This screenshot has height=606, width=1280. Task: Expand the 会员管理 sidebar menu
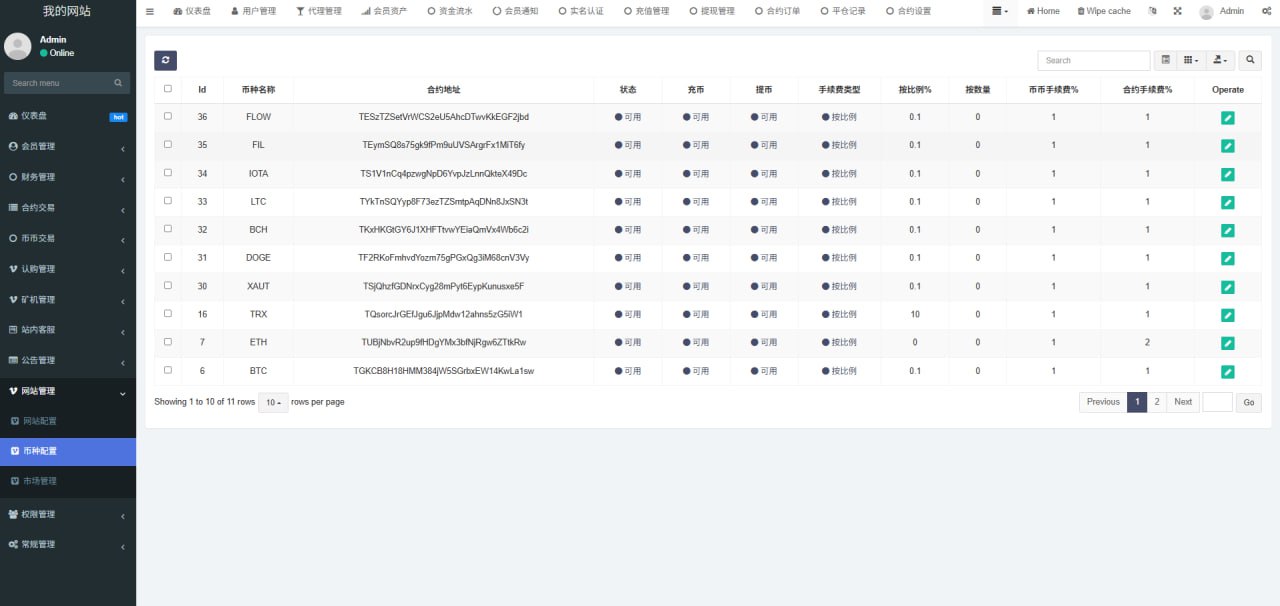pos(67,147)
